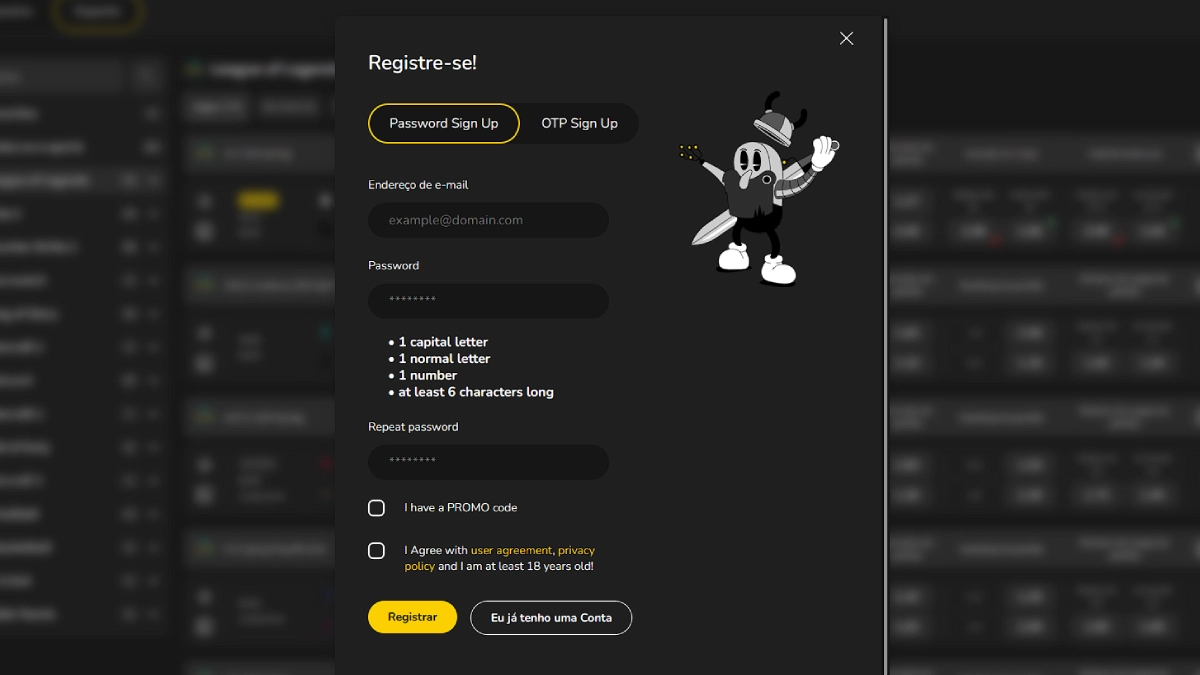Click the Registre-se! dialog heading
This screenshot has height=675, width=1200.
click(x=422, y=63)
